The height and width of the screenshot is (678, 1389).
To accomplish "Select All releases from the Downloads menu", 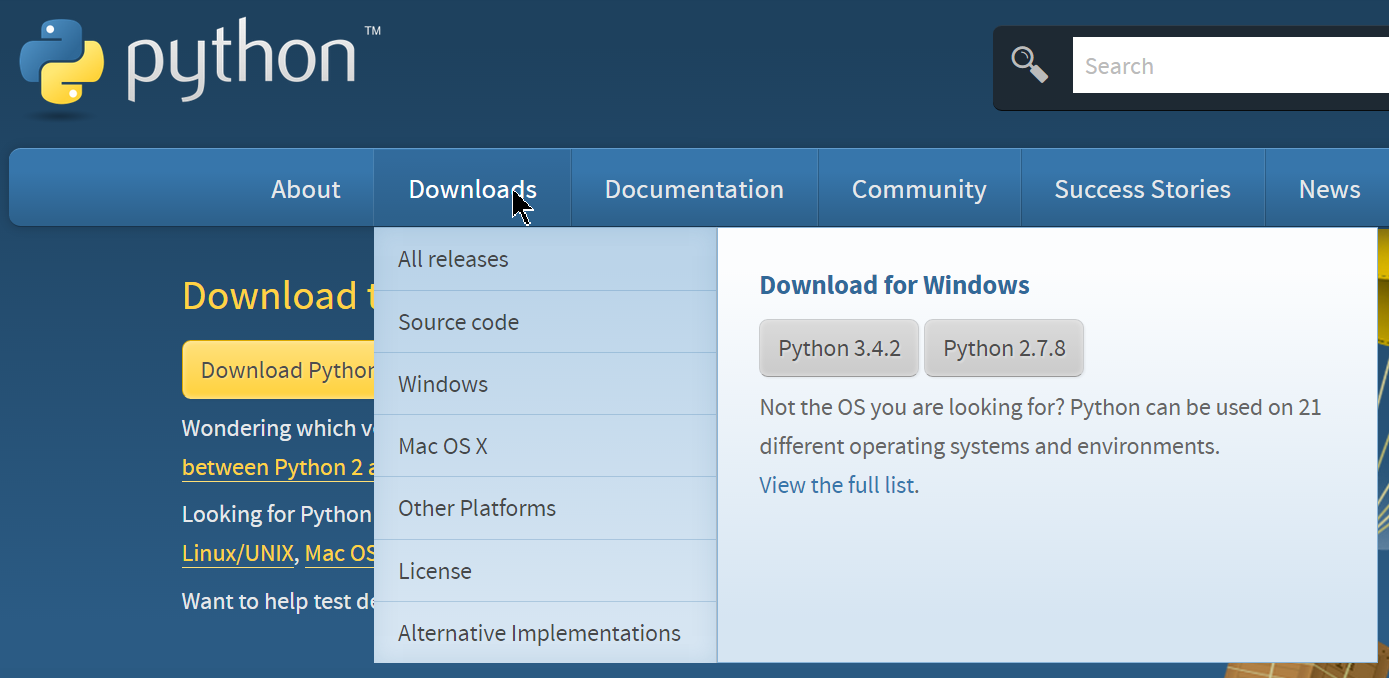I will (x=452, y=259).
